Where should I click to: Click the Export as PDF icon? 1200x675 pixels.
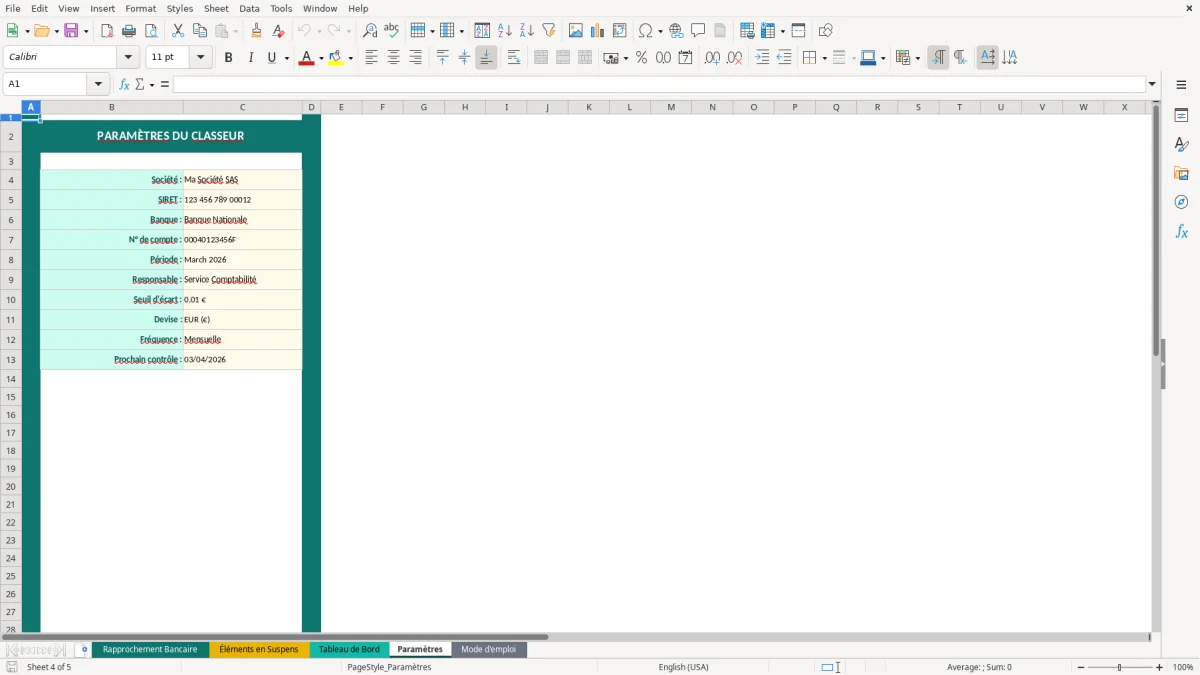pos(107,31)
